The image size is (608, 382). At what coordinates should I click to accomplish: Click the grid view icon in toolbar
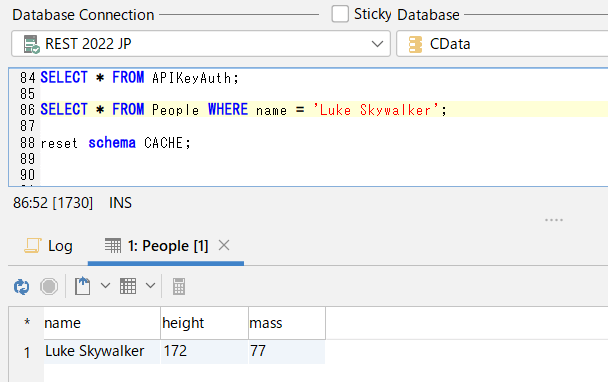coord(128,286)
